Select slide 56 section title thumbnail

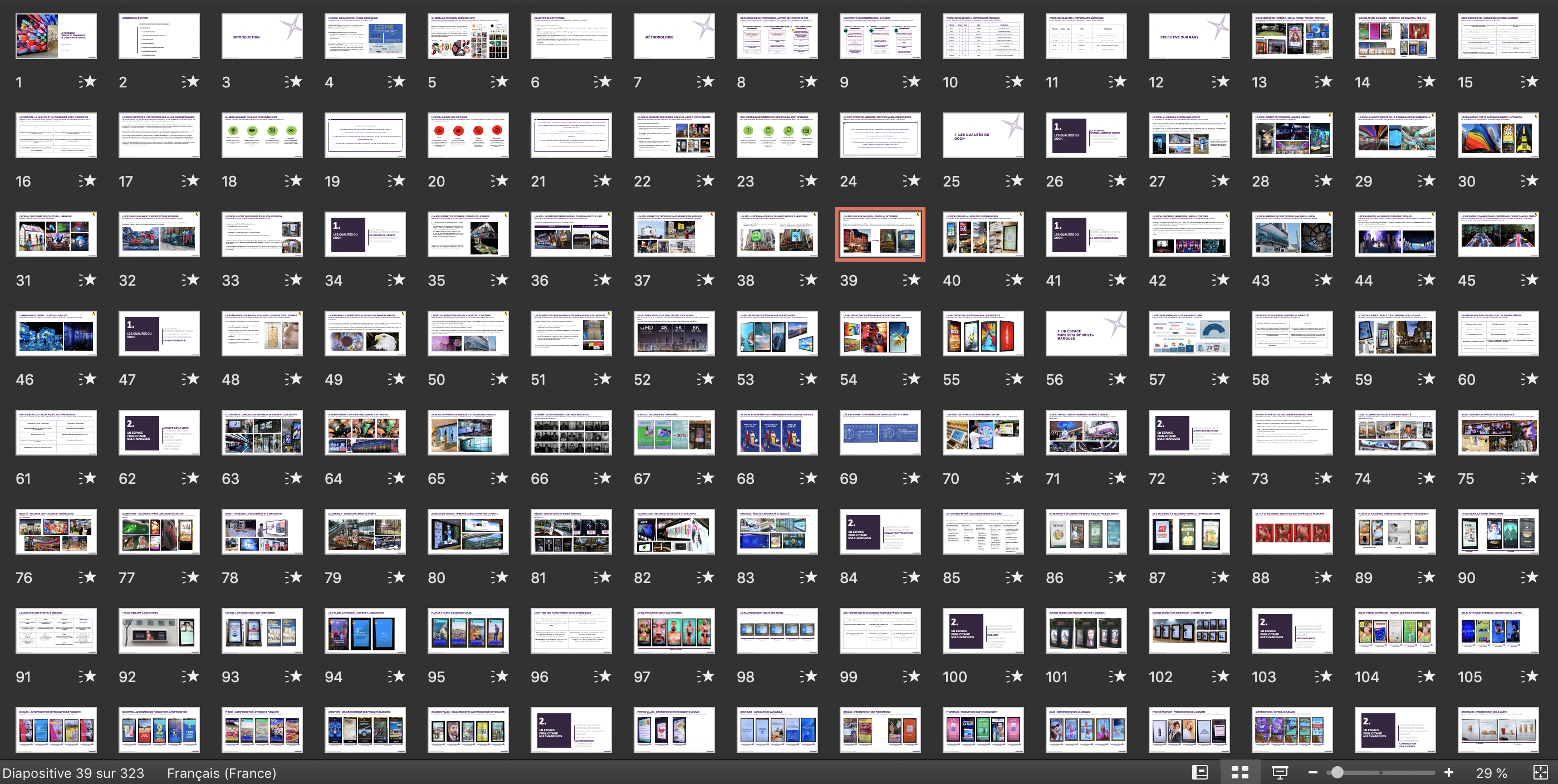click(x=1086, y=334)
